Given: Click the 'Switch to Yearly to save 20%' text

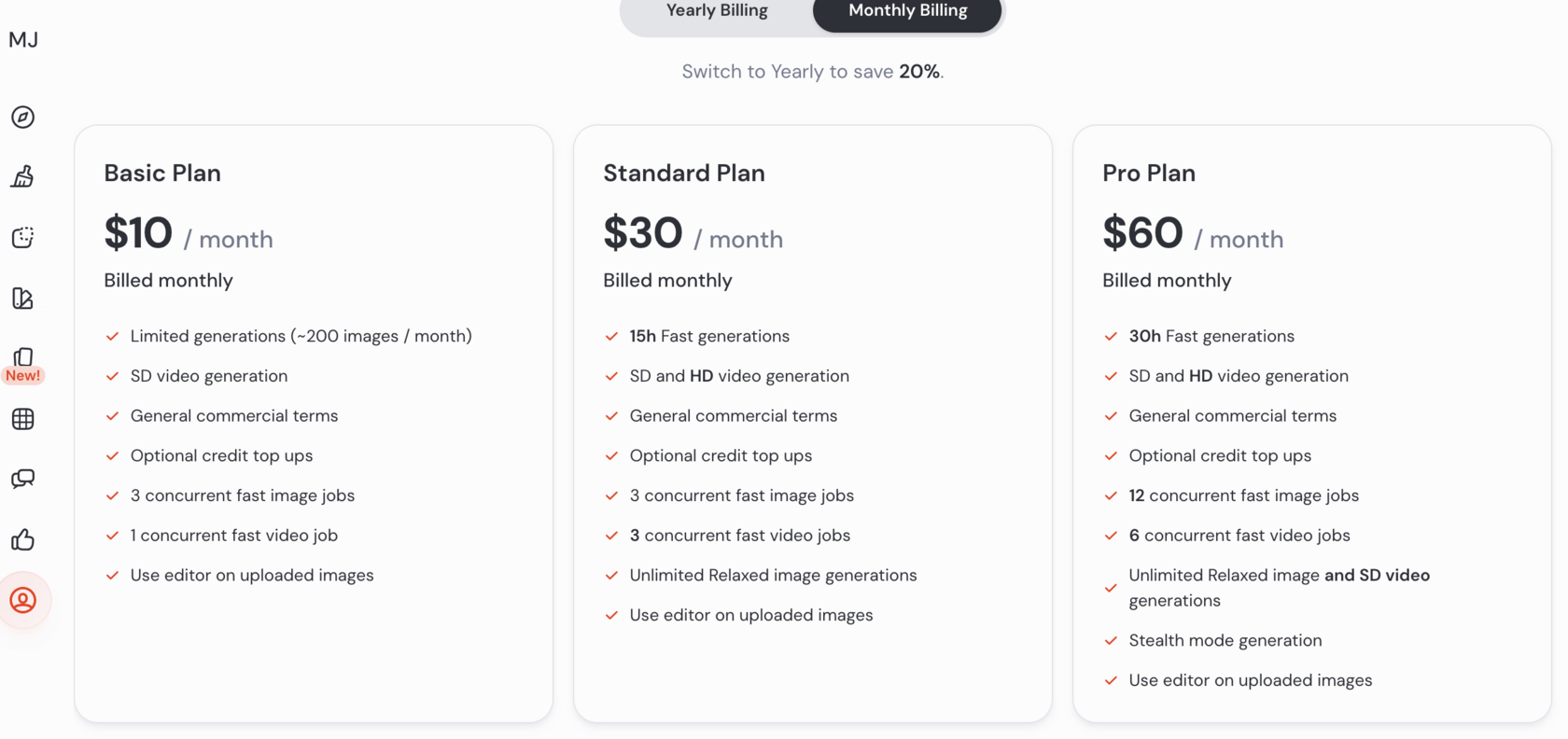Looking at the screenshot, I should 812,72.
